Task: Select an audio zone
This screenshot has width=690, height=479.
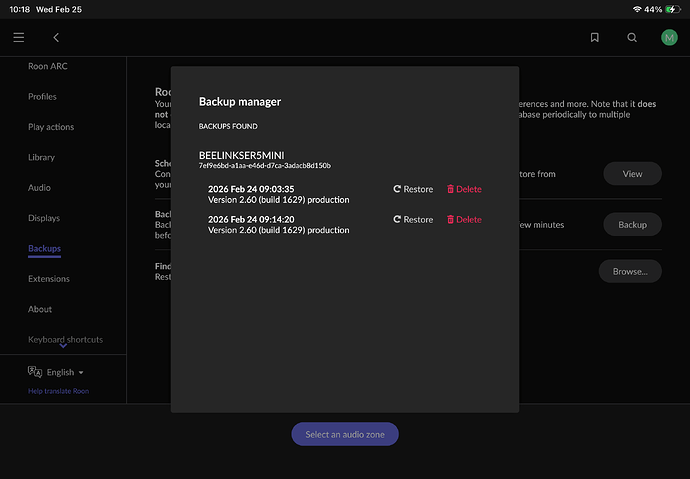Action: tap(345, 434)
